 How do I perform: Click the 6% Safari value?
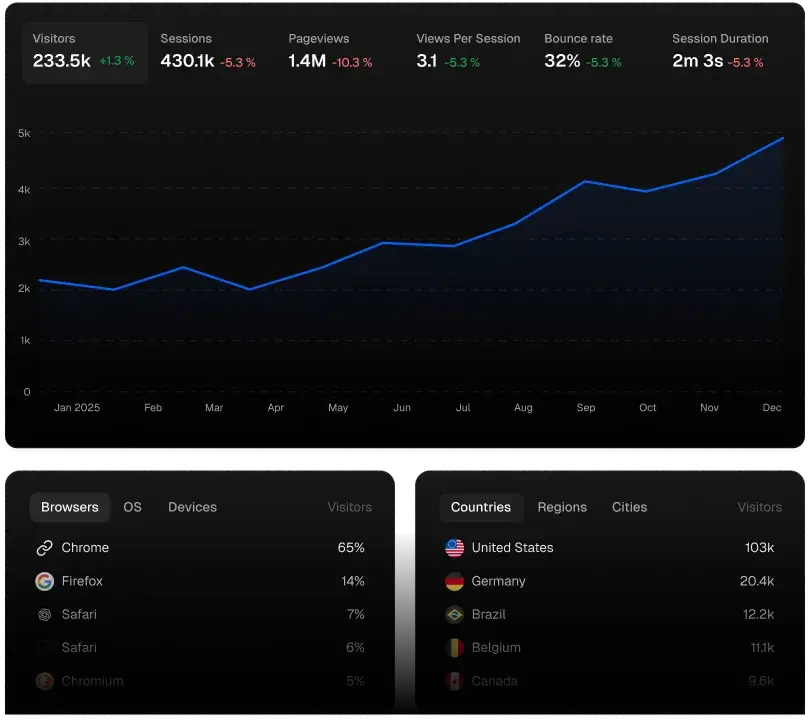[x=355, y=648]
